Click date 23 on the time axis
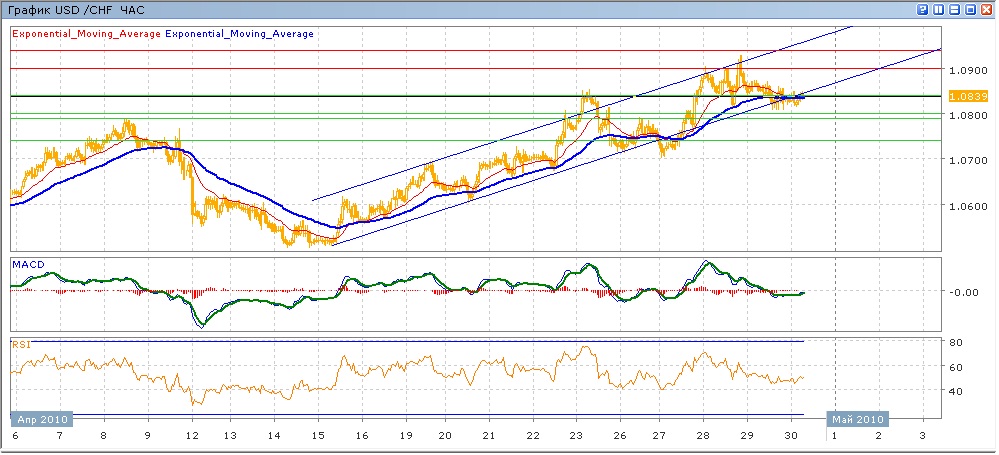This screenshot has width=999, height=455. pos(575,437)
